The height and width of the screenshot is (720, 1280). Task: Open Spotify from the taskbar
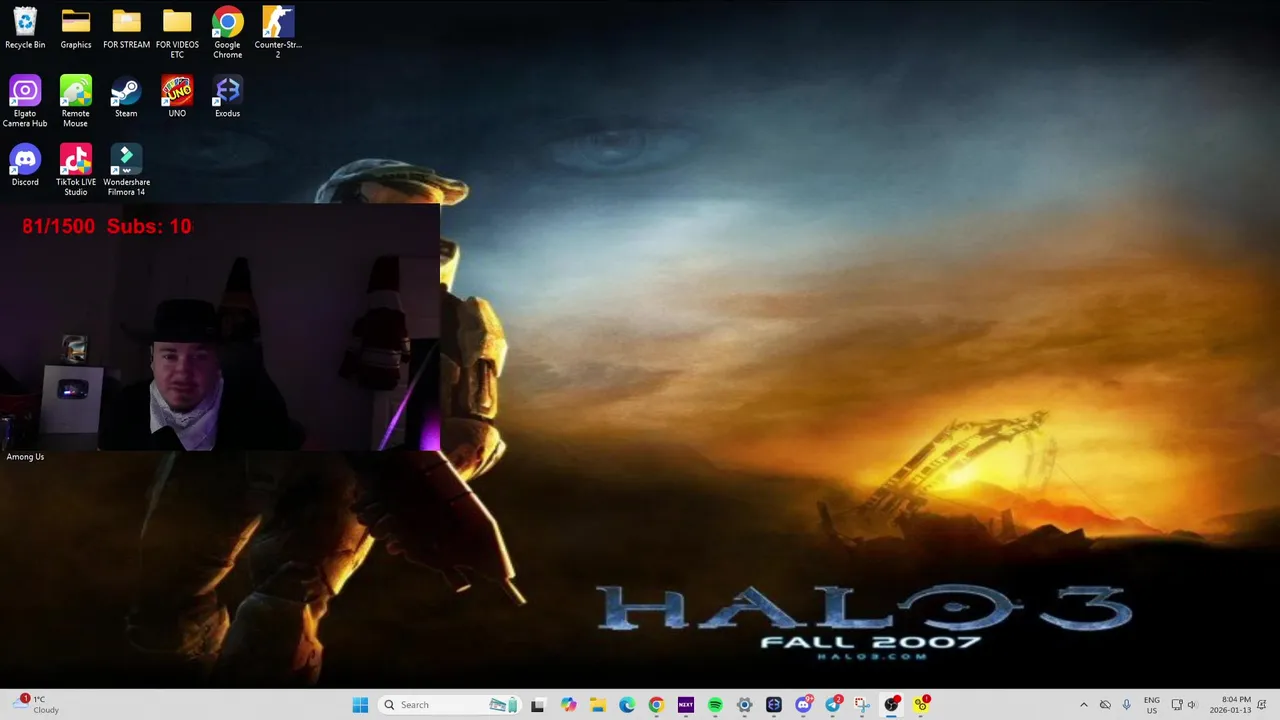(715, 705)
